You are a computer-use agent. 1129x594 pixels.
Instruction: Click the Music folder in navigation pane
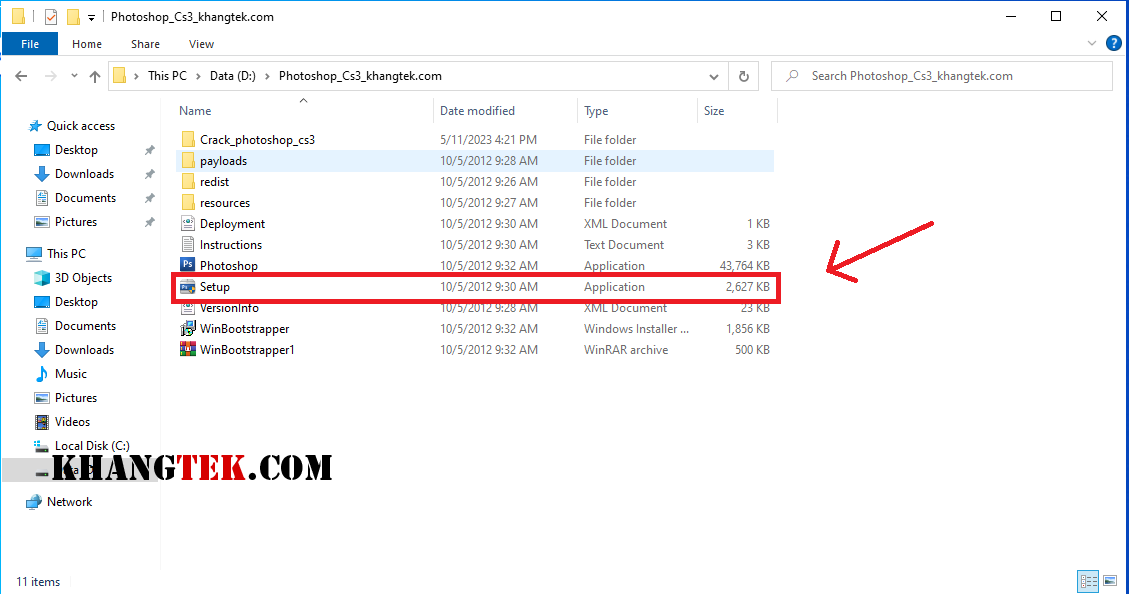(70, 374)
